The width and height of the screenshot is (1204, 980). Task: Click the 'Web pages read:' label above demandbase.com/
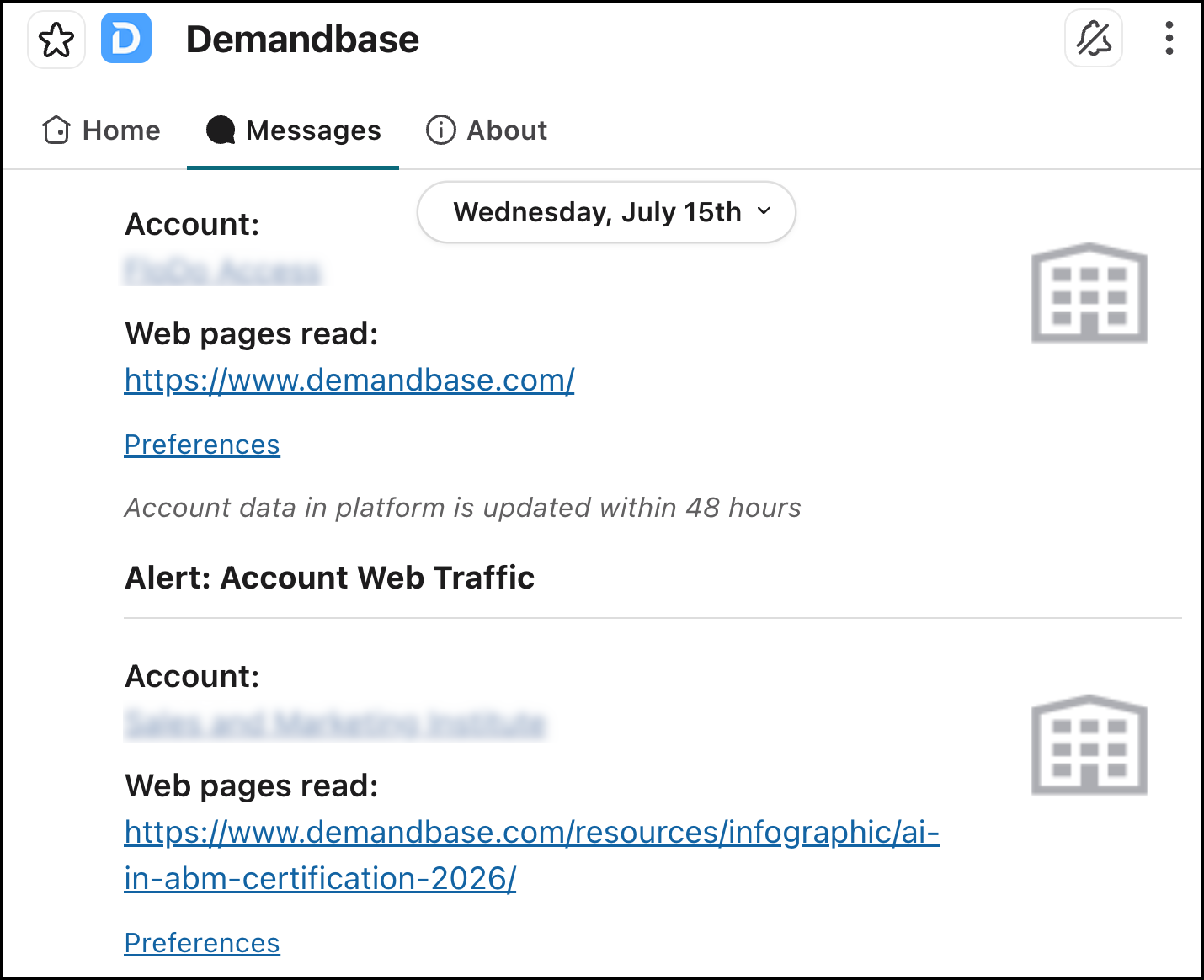click(x=252, y=334)
